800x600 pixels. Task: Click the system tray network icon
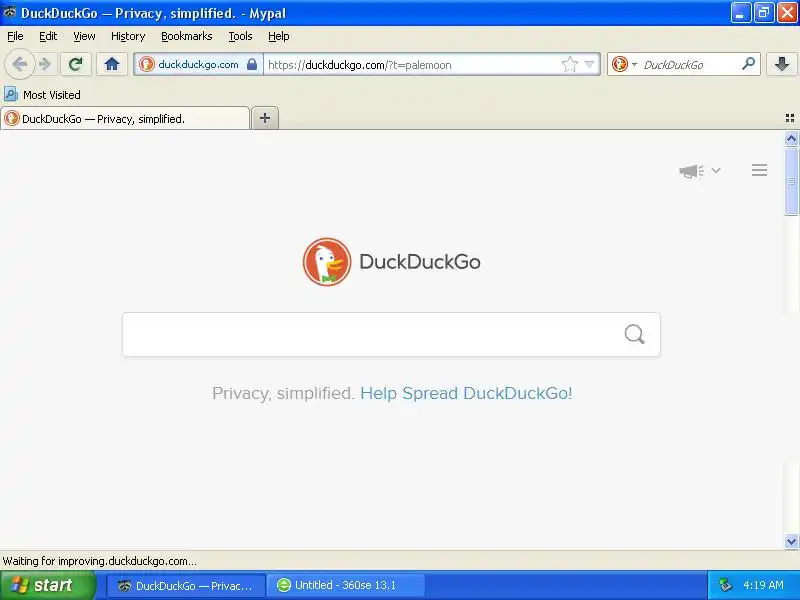pyautogui.click(x=725, y=585)
